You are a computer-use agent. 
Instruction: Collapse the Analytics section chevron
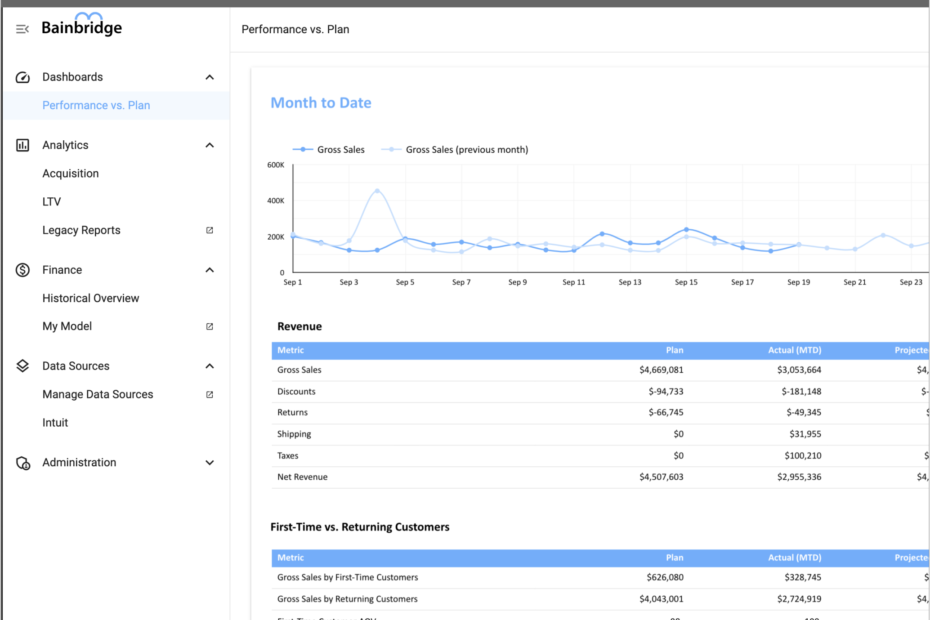pyautogui.click(x=209, y=145)
